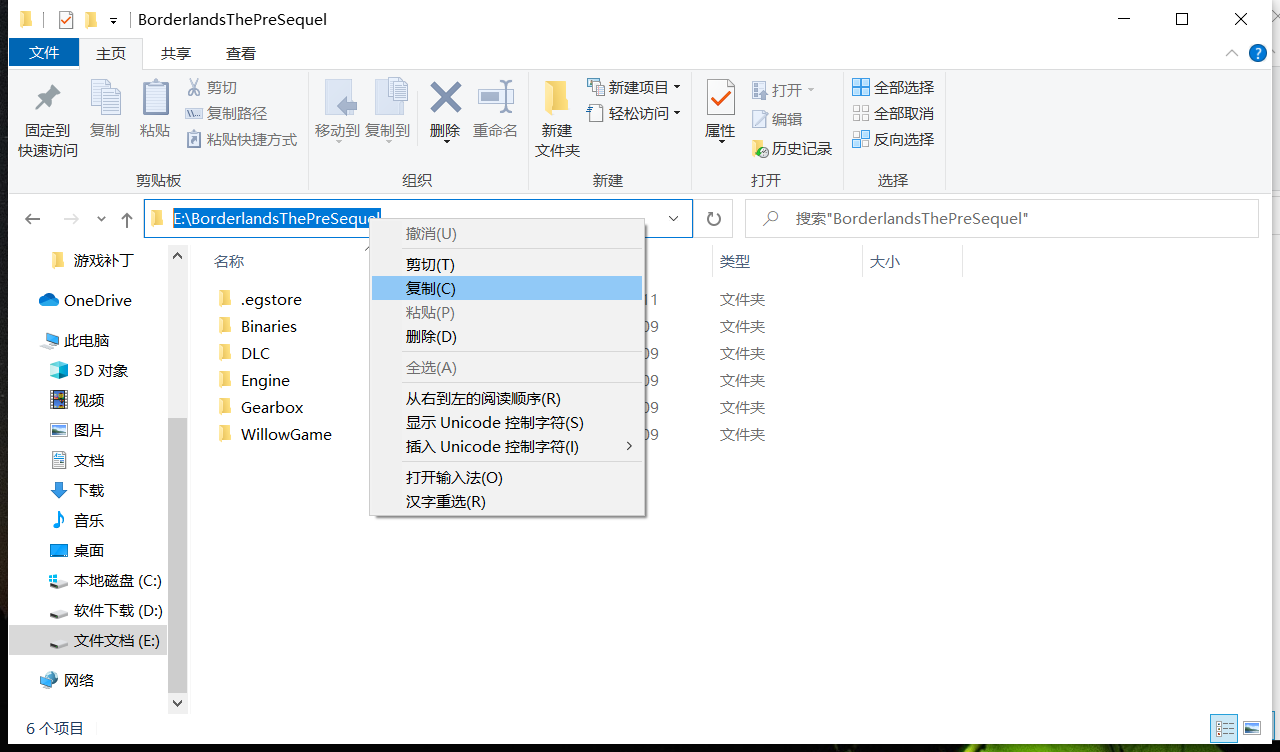Choose Copy (复制(C)) in context menu
1280x752 pixels.
pos(507,288)
